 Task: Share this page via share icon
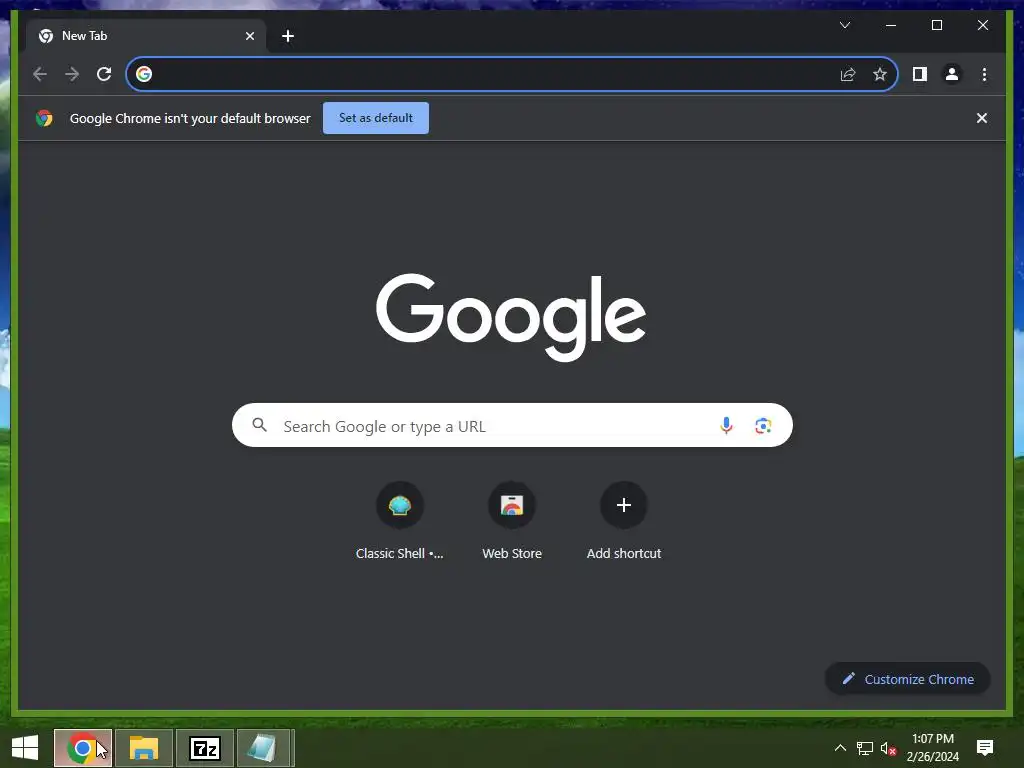(x=848, y=74)
